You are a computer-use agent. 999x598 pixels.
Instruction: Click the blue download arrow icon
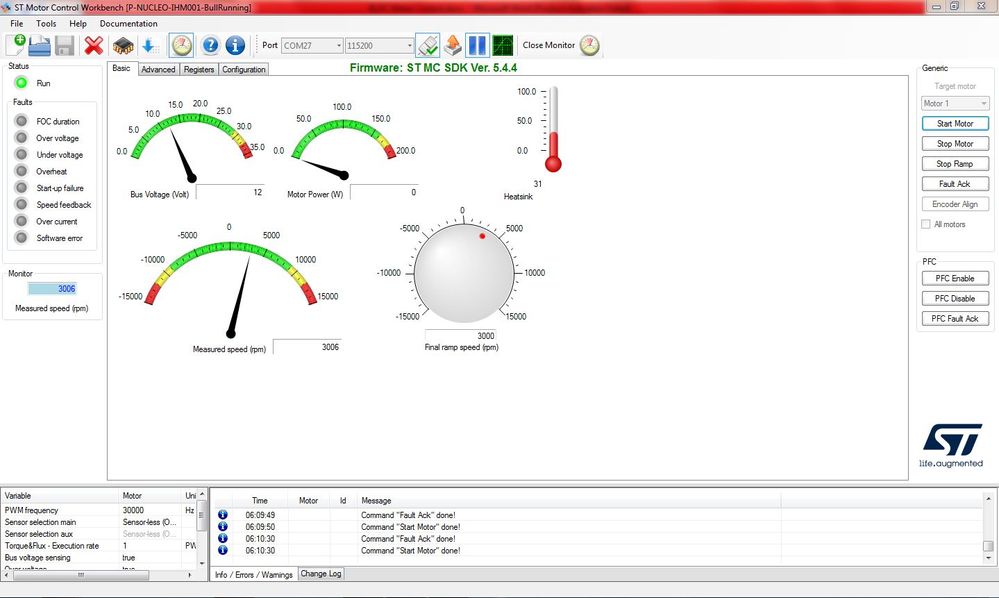coord(149,45)
